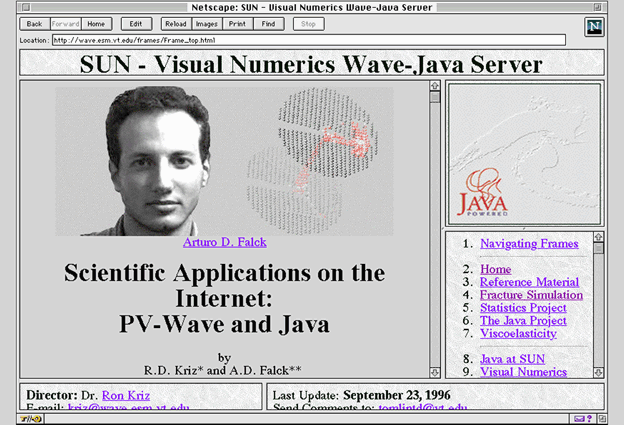Focus the Location URL field

point(309,40)
